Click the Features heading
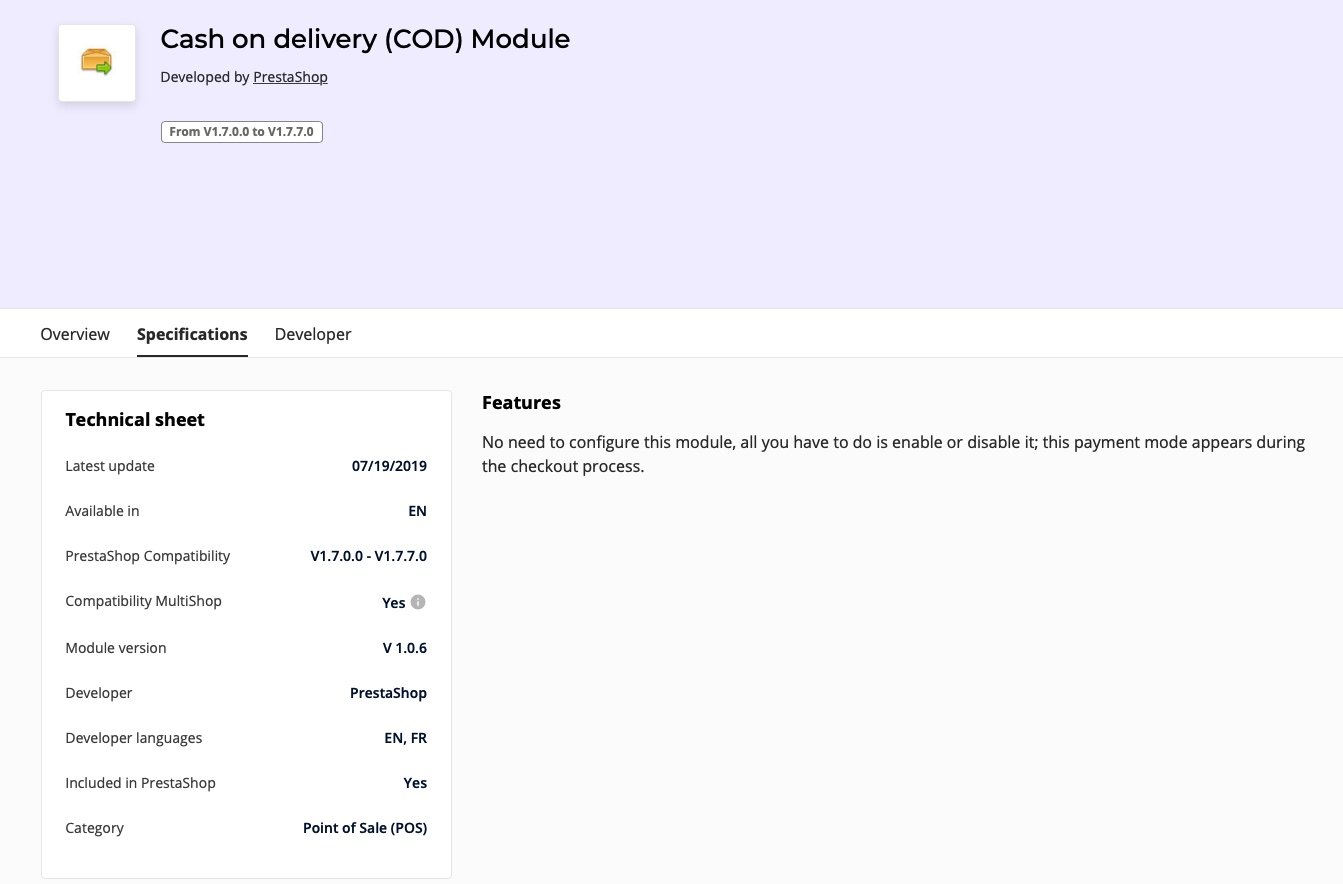 (x=521, y=403)
